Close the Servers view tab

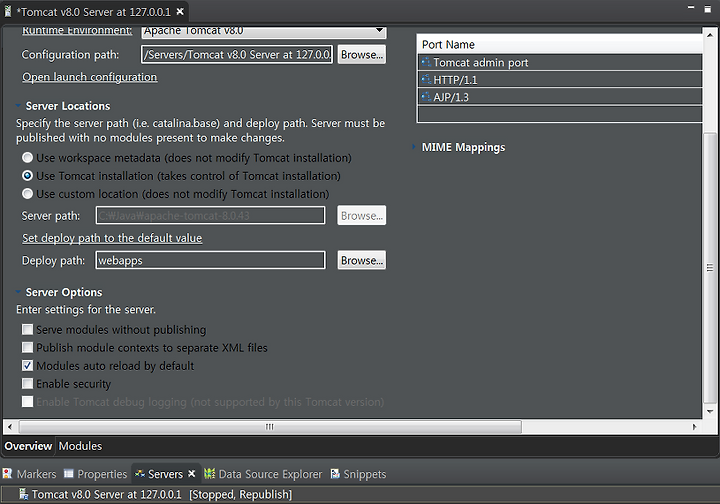[x=191, y=473]
